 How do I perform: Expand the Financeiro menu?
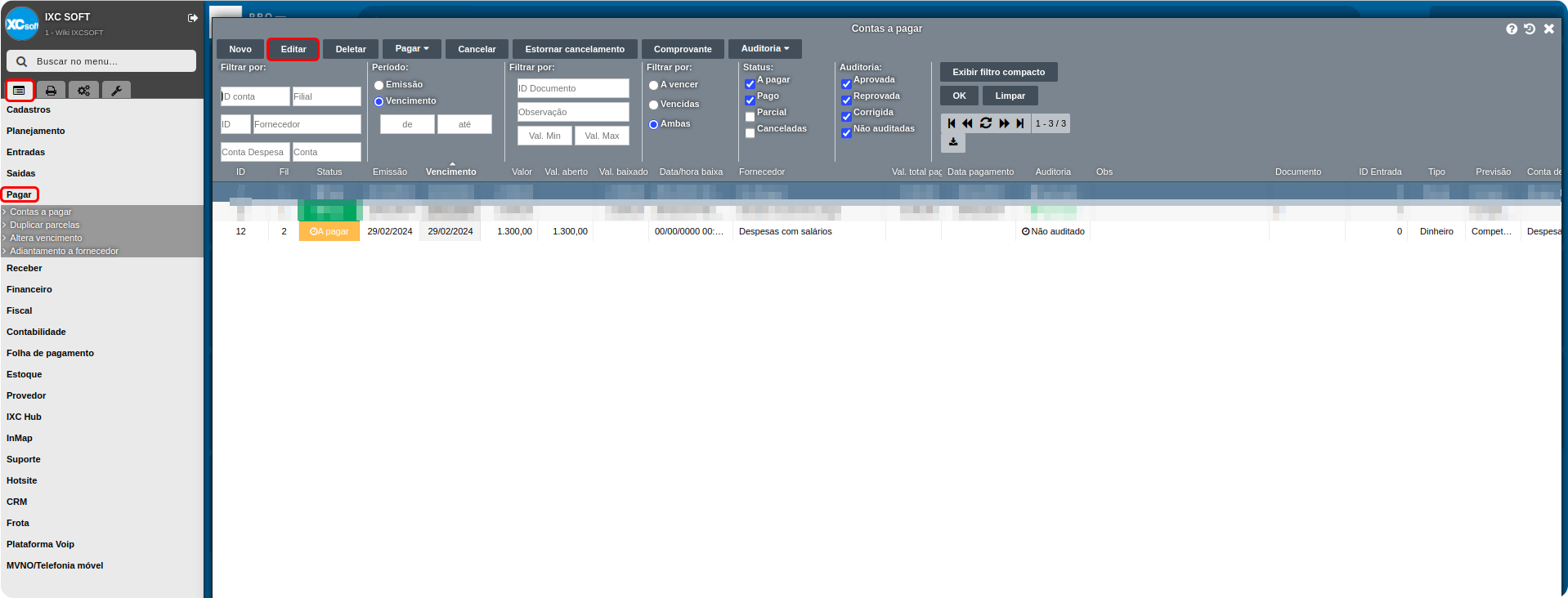(29, 289)
